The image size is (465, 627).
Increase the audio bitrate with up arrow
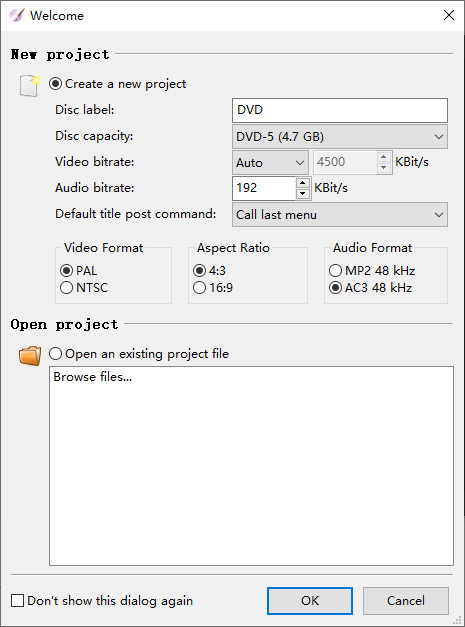pos(303,183)
